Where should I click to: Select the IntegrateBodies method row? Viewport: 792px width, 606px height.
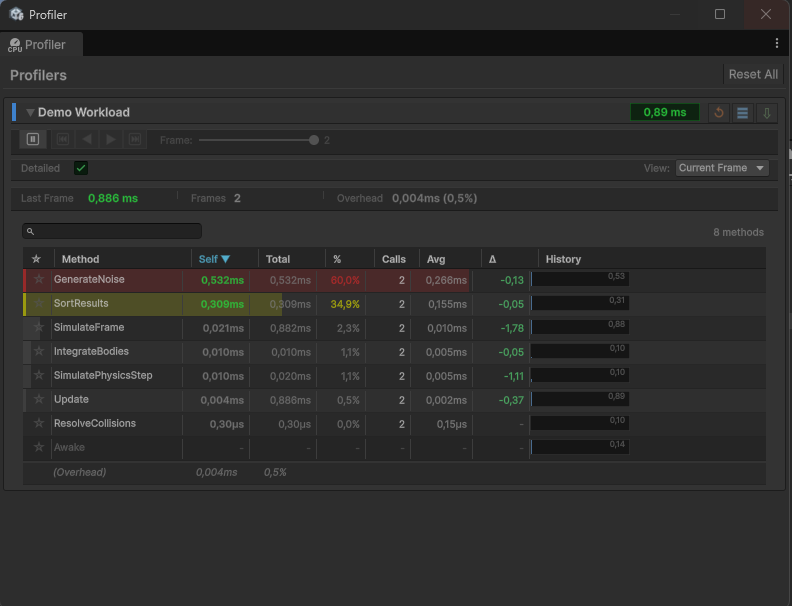[394, 352]
